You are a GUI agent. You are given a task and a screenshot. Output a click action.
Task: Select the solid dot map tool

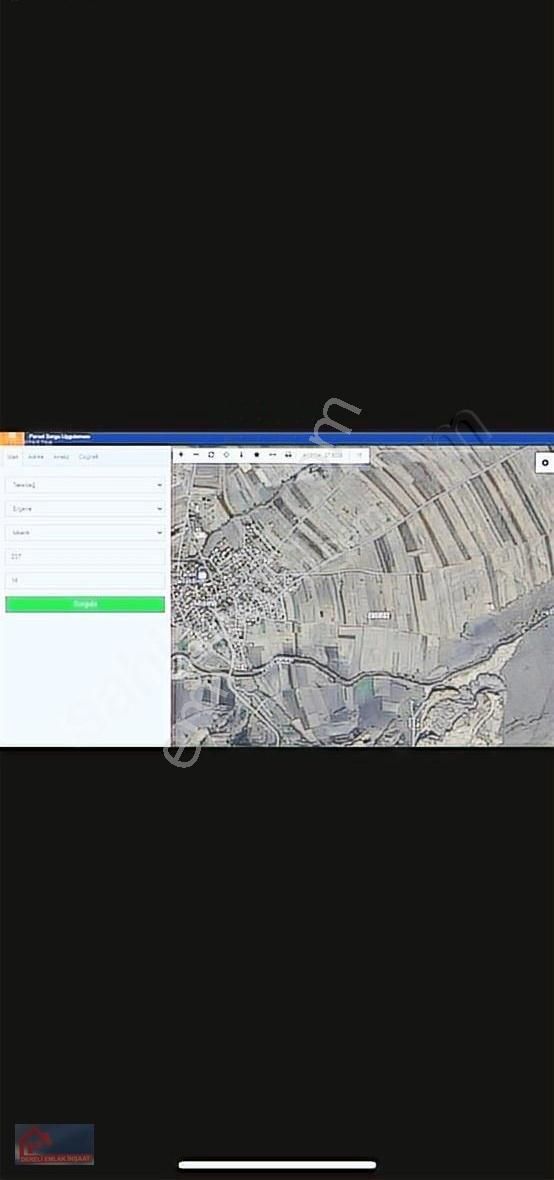(x=257, y=455)
